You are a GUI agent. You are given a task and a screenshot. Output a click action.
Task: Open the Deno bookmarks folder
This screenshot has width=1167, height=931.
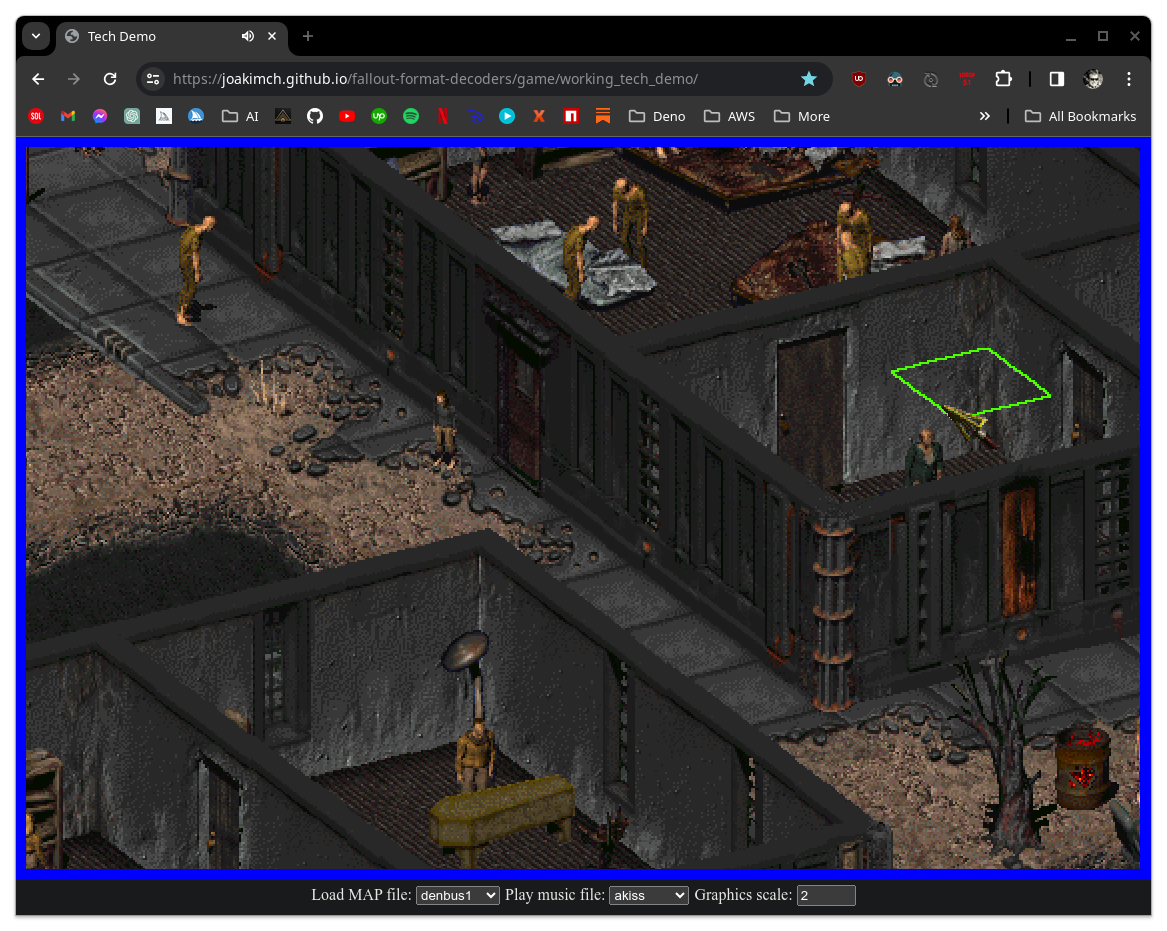[657, 116]
